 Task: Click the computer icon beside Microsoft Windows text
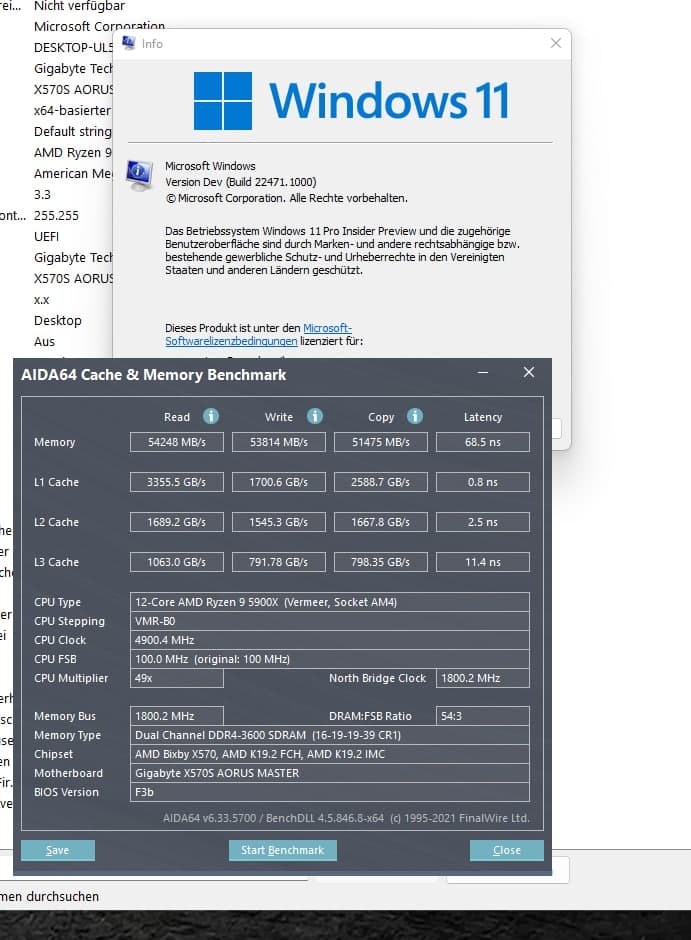click(139, 175)
